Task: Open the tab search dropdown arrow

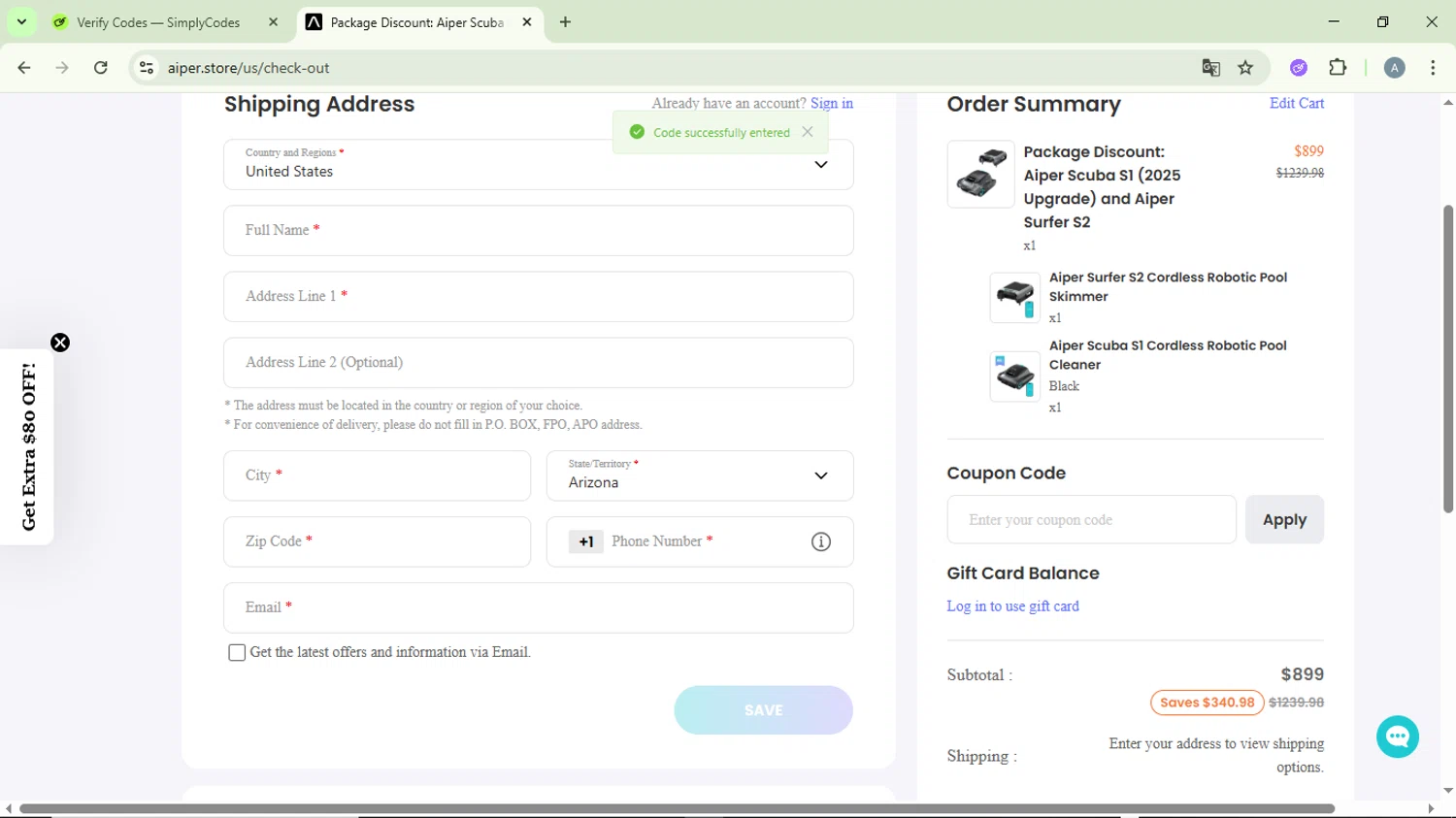Action: [x=21, y=21]
